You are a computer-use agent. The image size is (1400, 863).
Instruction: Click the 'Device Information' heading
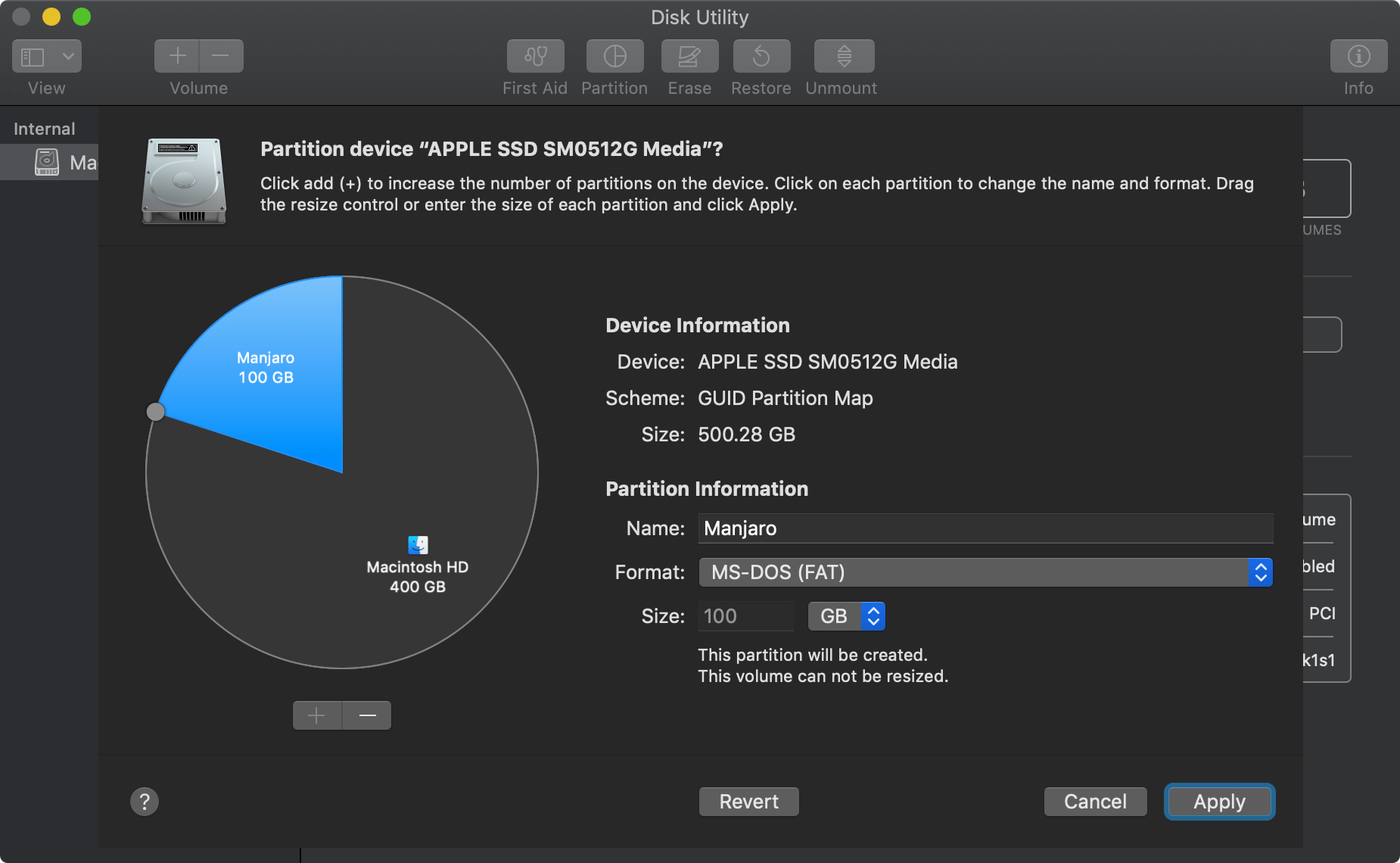[x=697, y=326]
